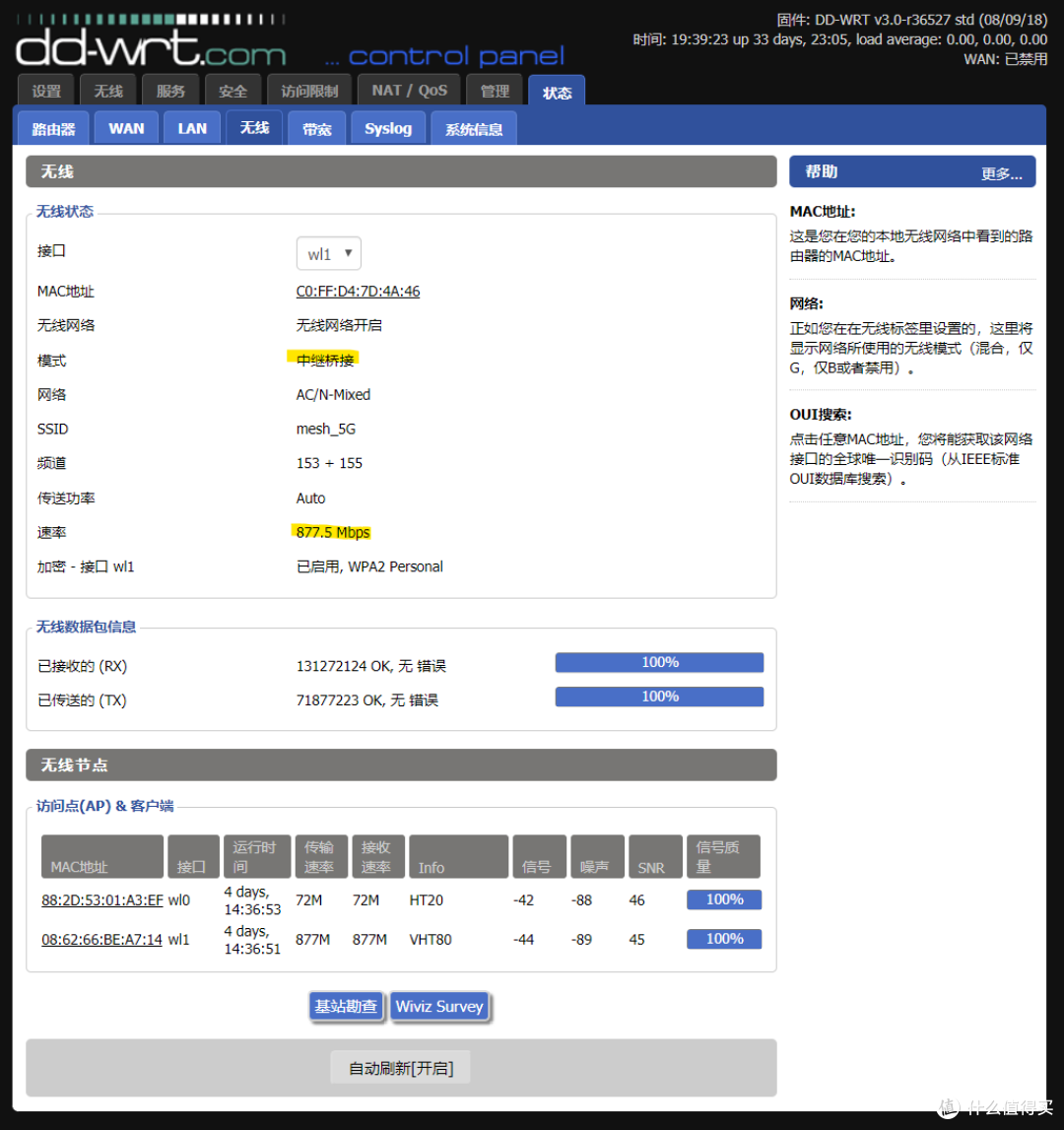Click the mesh_5G SSID value
This screenshot has width=1064, height=1130.
pyautogui.click(x=326, y=429)
